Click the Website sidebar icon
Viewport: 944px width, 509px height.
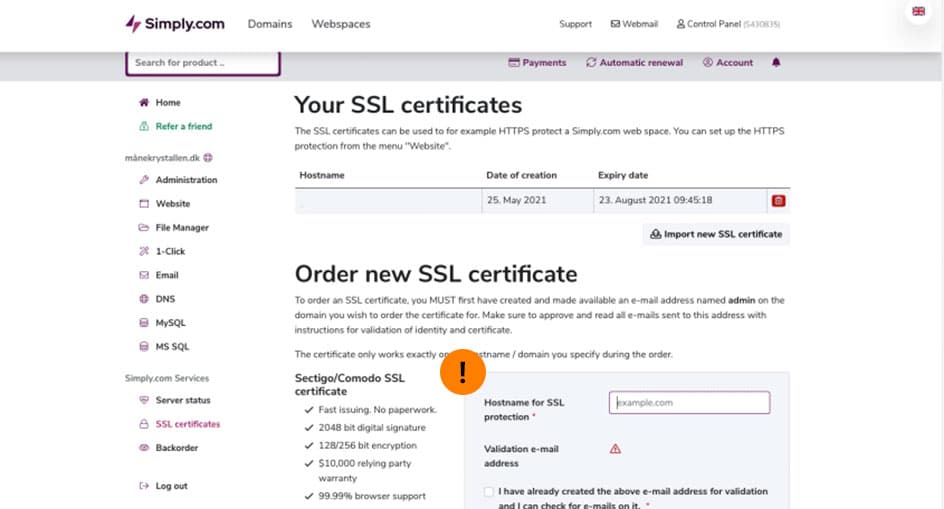pos(144,204)
